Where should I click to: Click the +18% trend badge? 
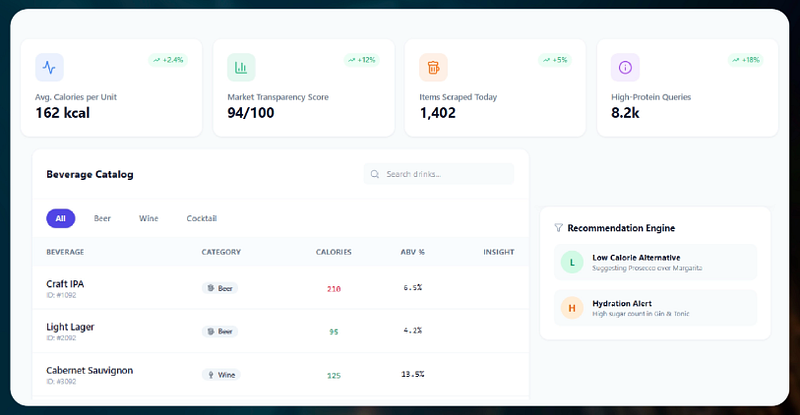(746, 60)
